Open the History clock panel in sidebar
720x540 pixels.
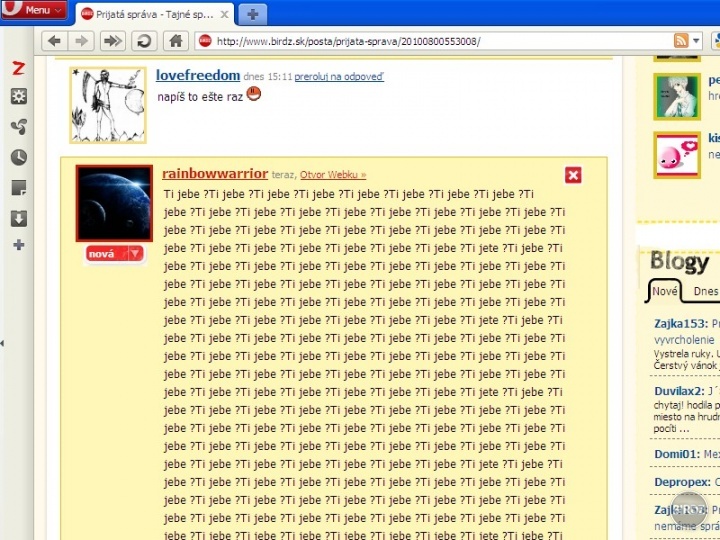coord(18,157)
